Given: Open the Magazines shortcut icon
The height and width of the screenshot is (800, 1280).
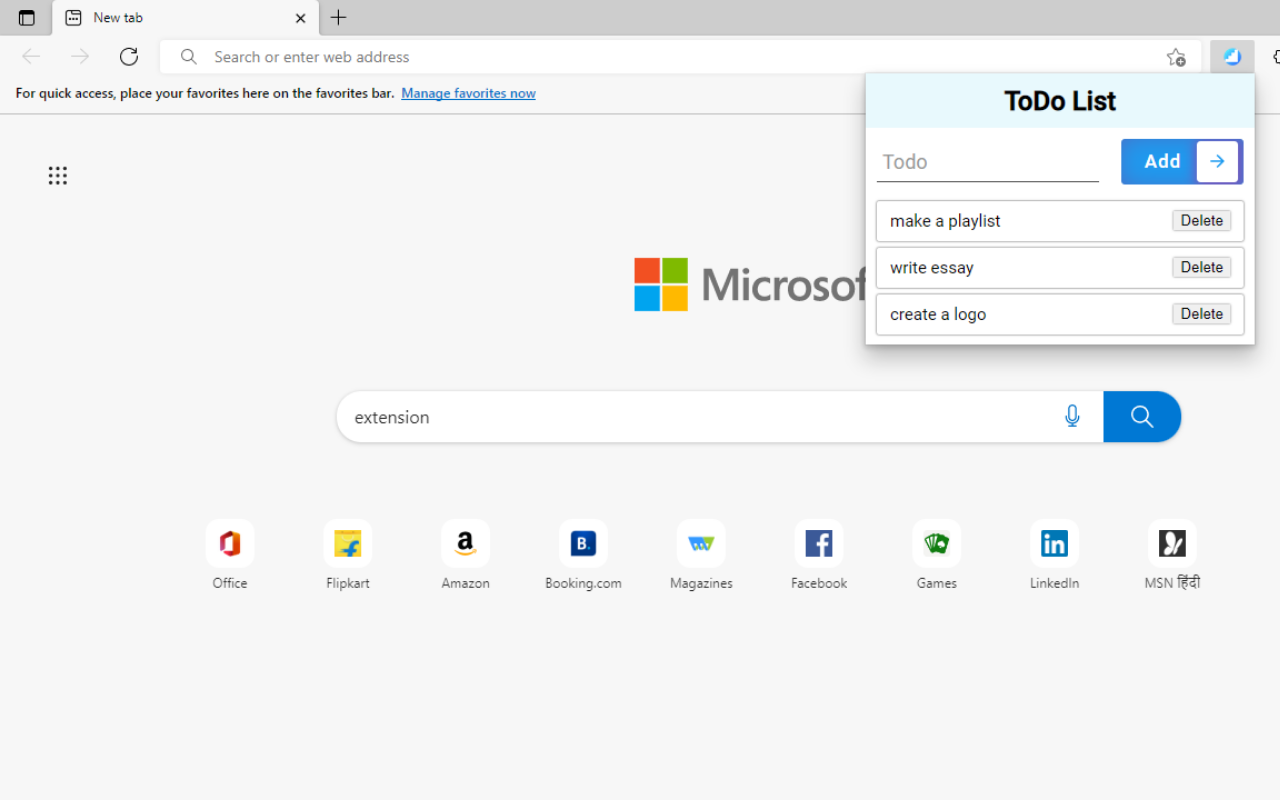Looking at the screenshot, I should point(701,544).
